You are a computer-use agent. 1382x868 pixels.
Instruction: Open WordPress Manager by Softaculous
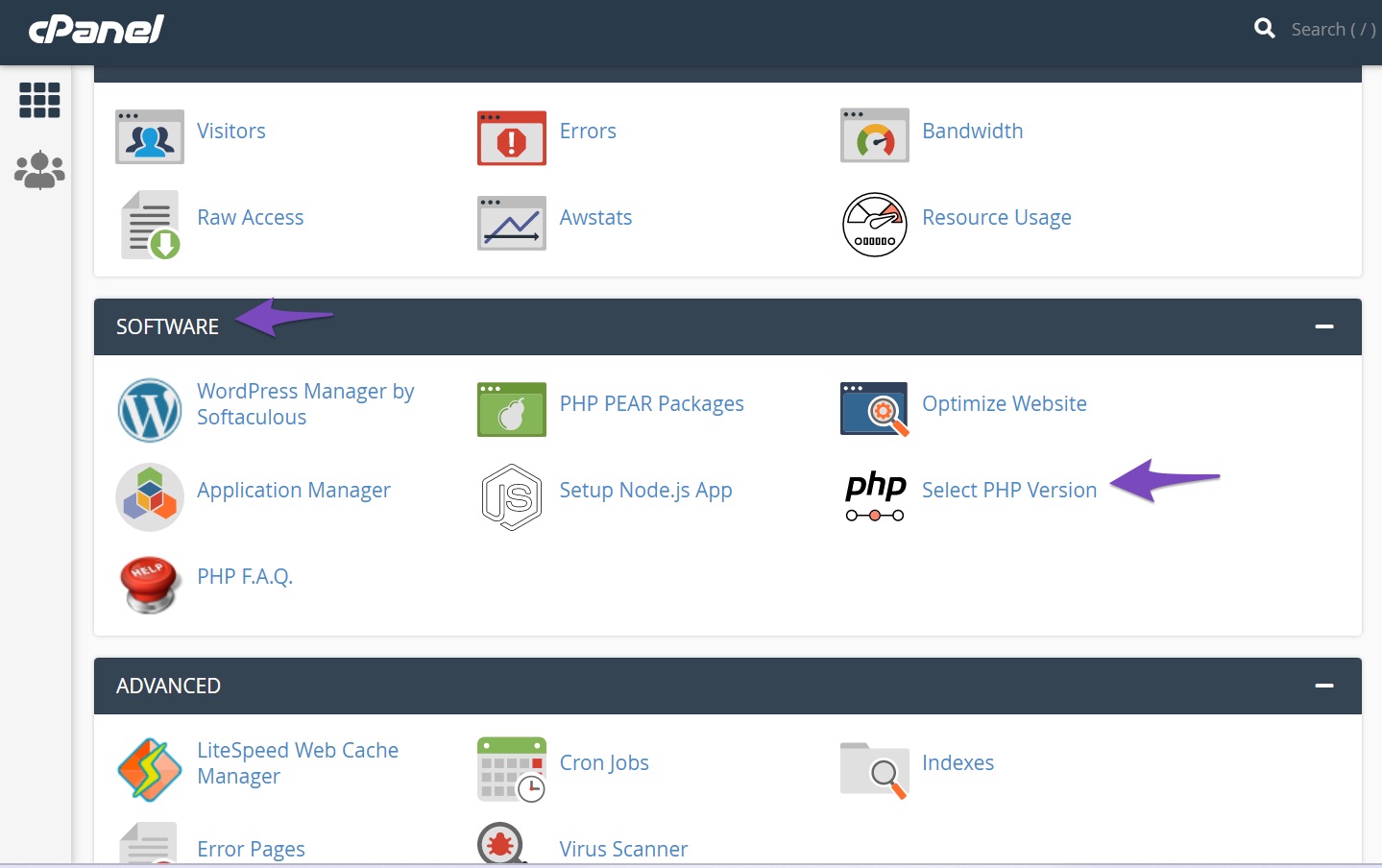coord(305,404)
